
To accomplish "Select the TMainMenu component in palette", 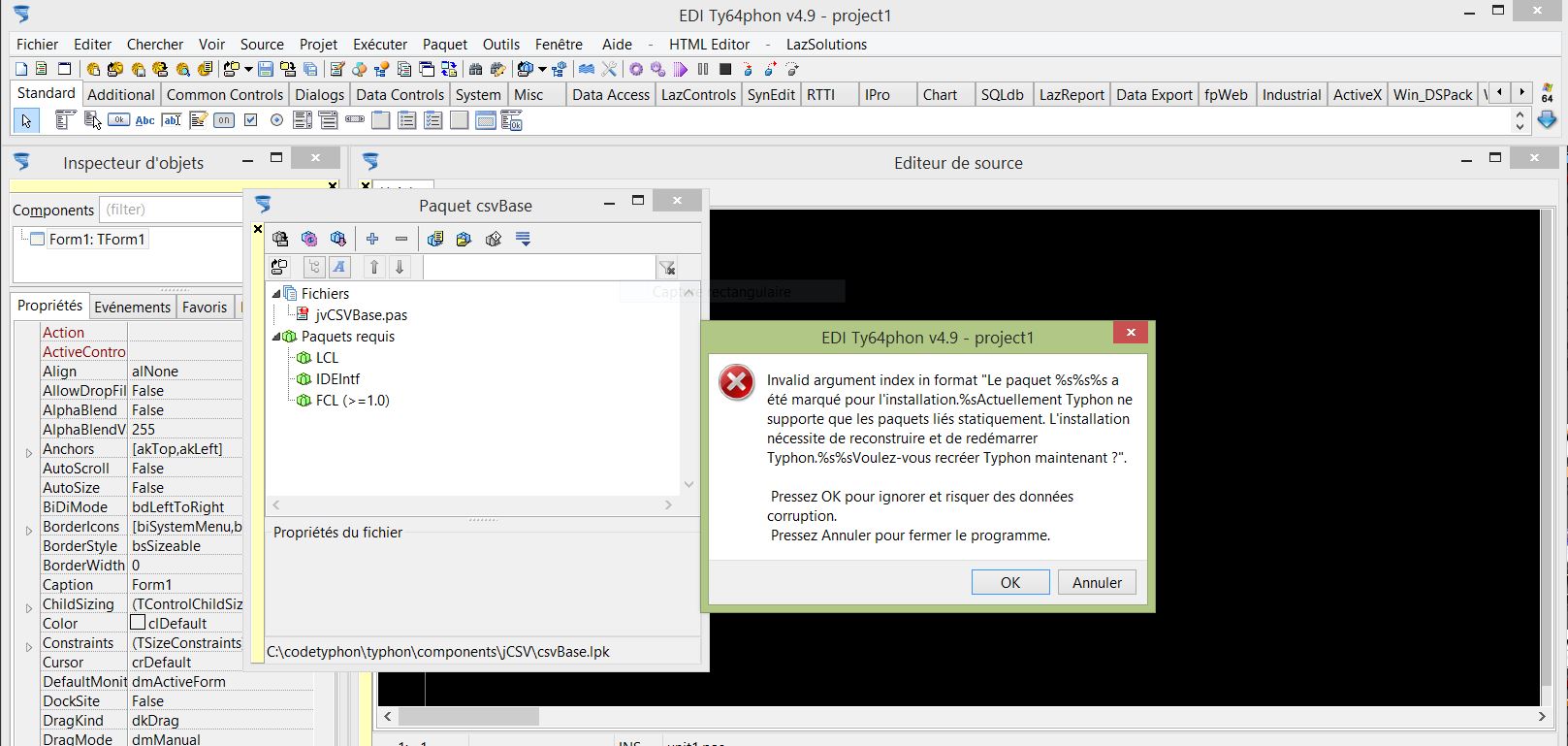I will pyautogui.click(x=65, y=120).
